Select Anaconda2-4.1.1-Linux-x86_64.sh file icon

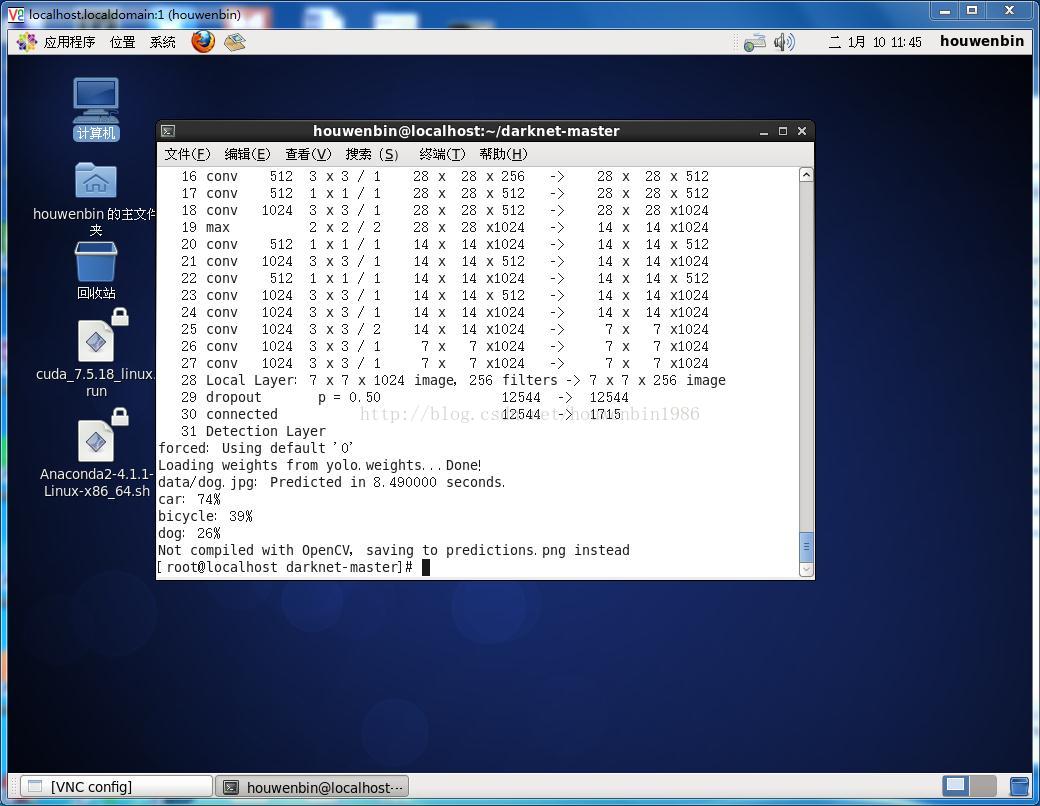[x=96, y=440]
